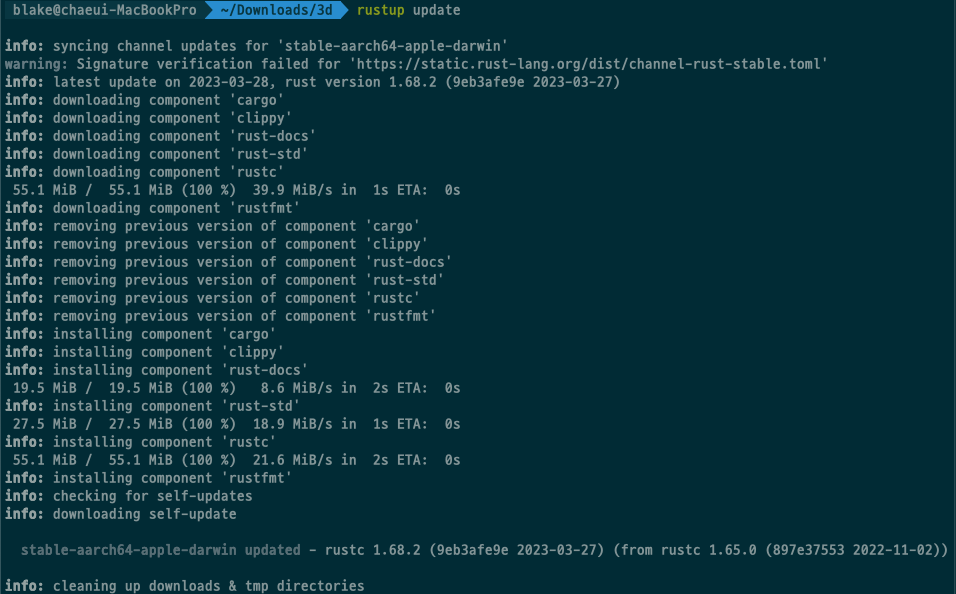Click the 'latest update on 2023-03-28' line
Screen dimensions: 956x594
pyautogui.click(x=312, y=82)
